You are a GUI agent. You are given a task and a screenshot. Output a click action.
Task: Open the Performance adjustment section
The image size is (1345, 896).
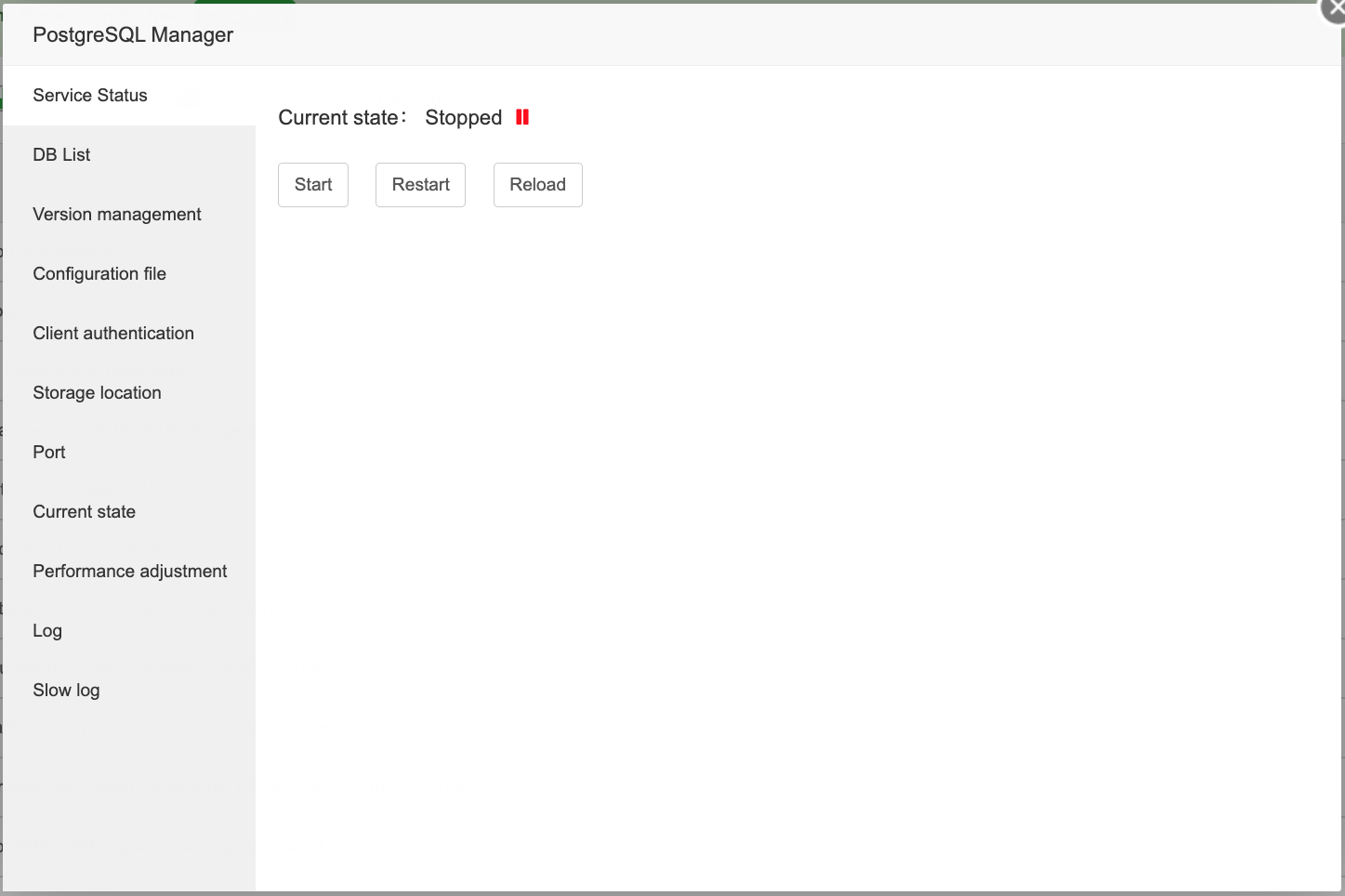129,571
